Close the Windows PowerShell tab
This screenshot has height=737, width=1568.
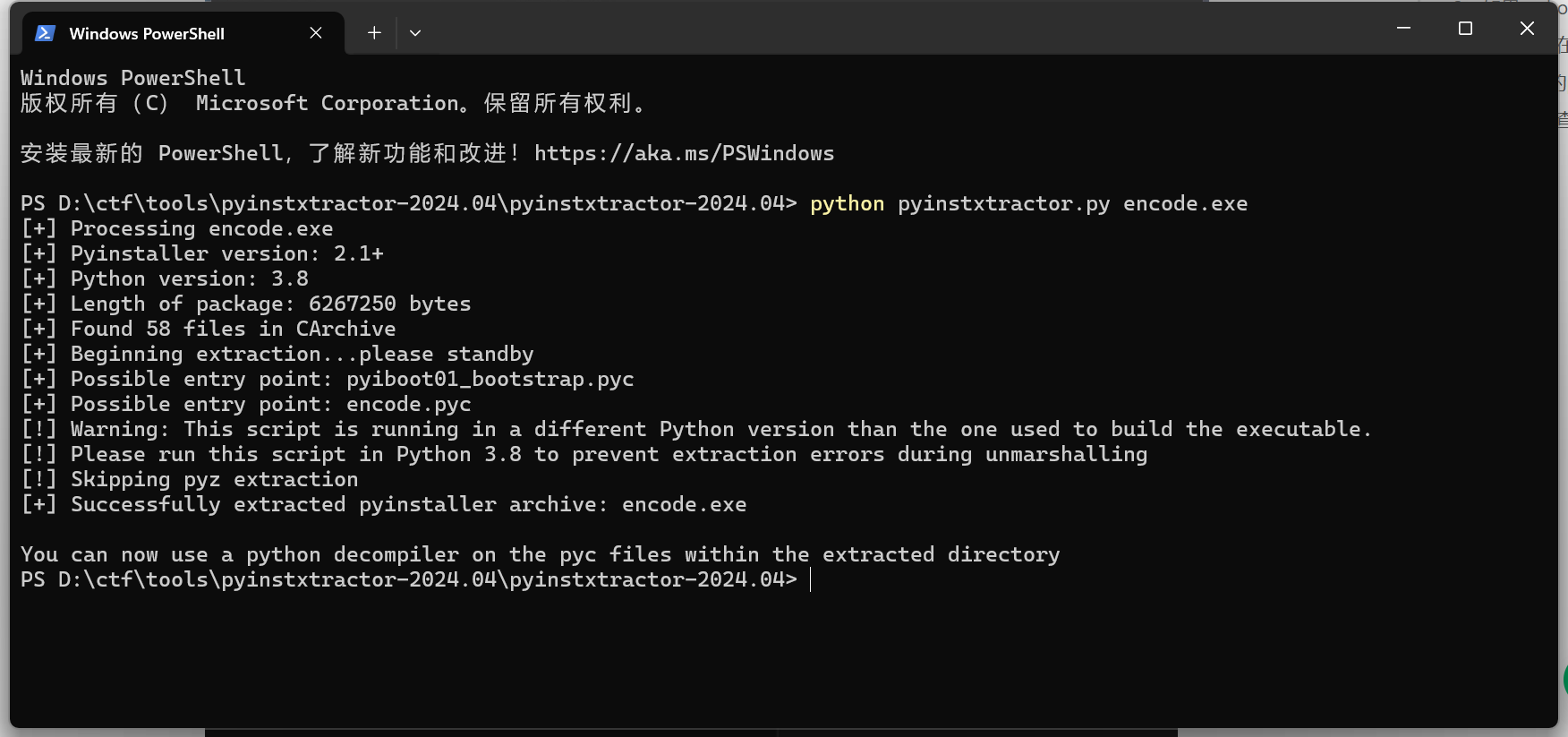(x=316, y=33)
